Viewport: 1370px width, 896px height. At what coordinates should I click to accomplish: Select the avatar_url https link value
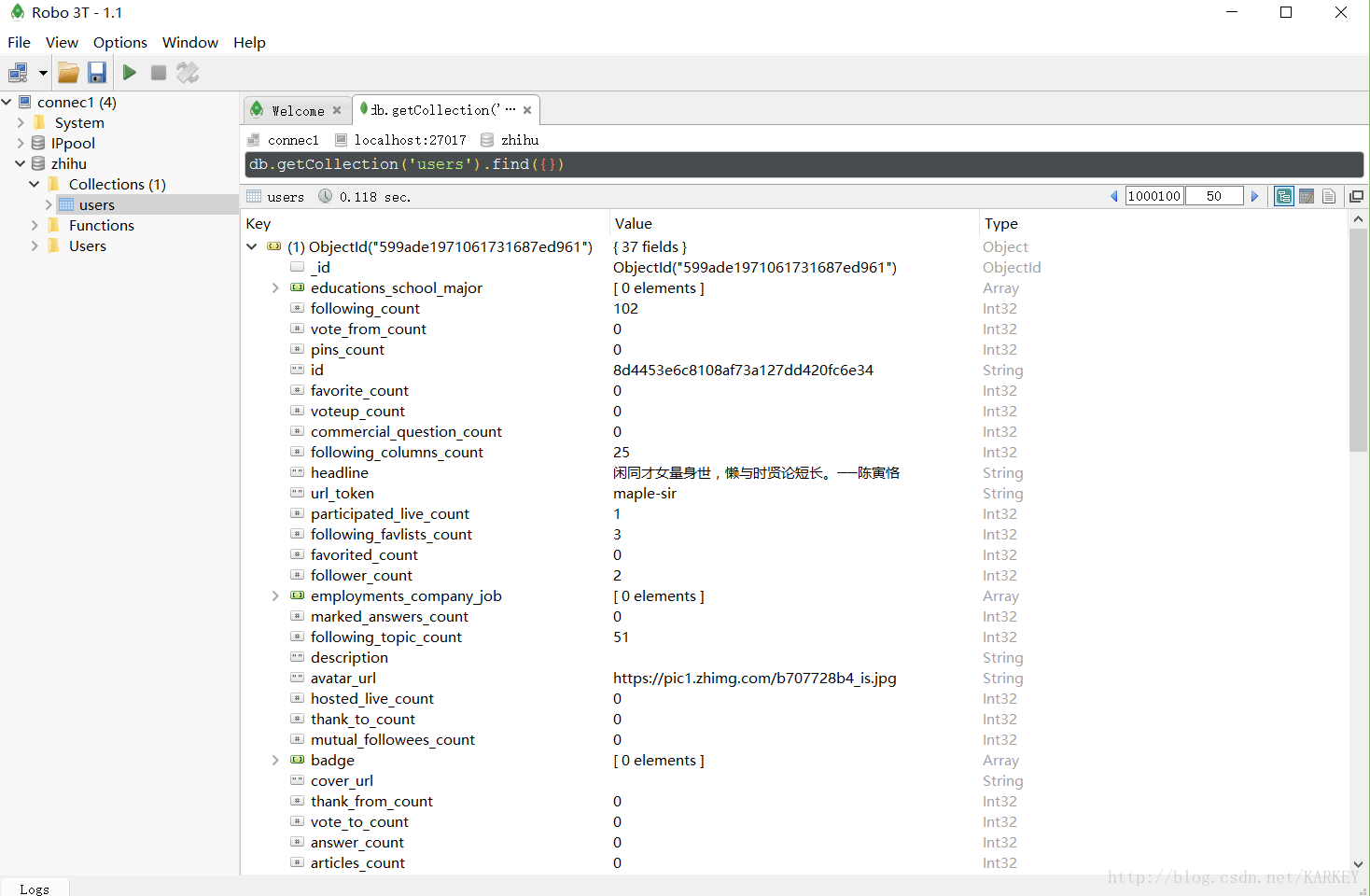click(x=754, y=678)
